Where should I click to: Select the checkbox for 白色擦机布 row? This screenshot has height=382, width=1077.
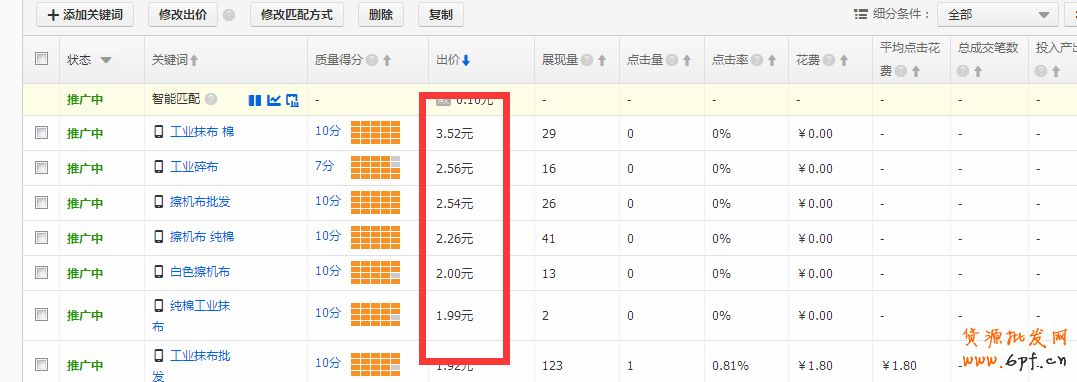click(41, 272)
